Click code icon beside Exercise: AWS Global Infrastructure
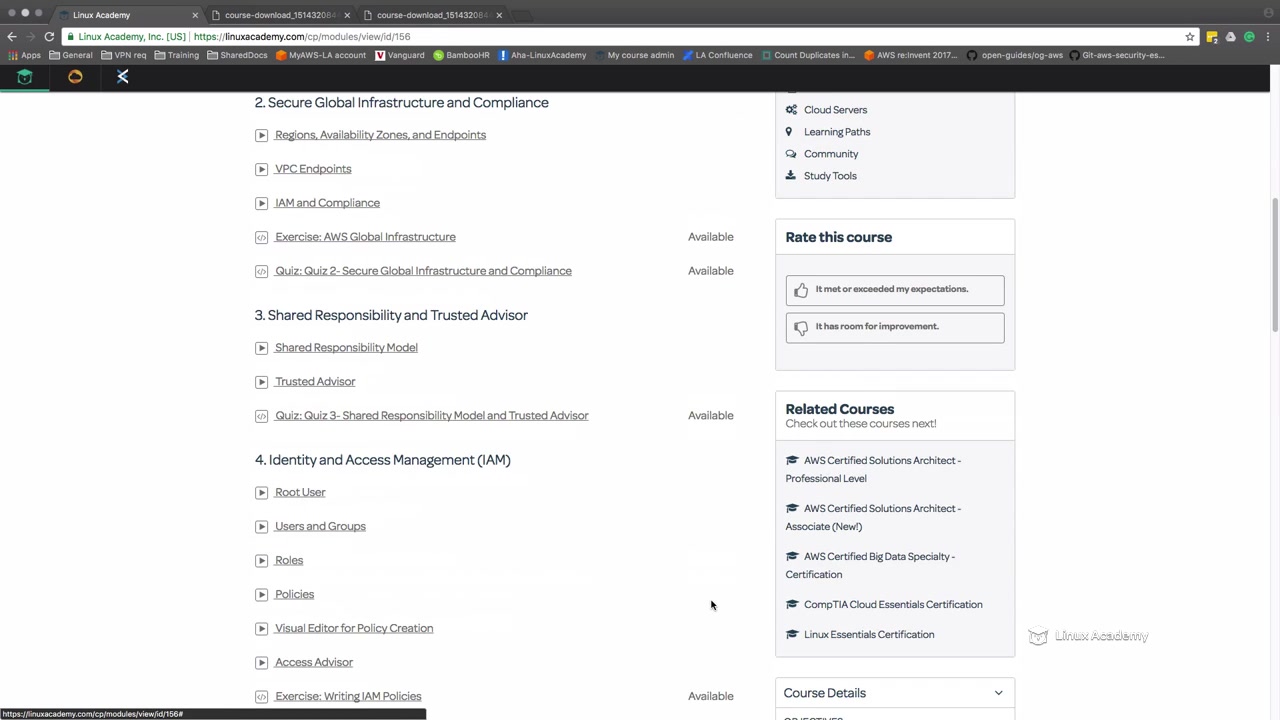Image resolution: width=1280 pixels, height=720 pixels. point(261,237)
